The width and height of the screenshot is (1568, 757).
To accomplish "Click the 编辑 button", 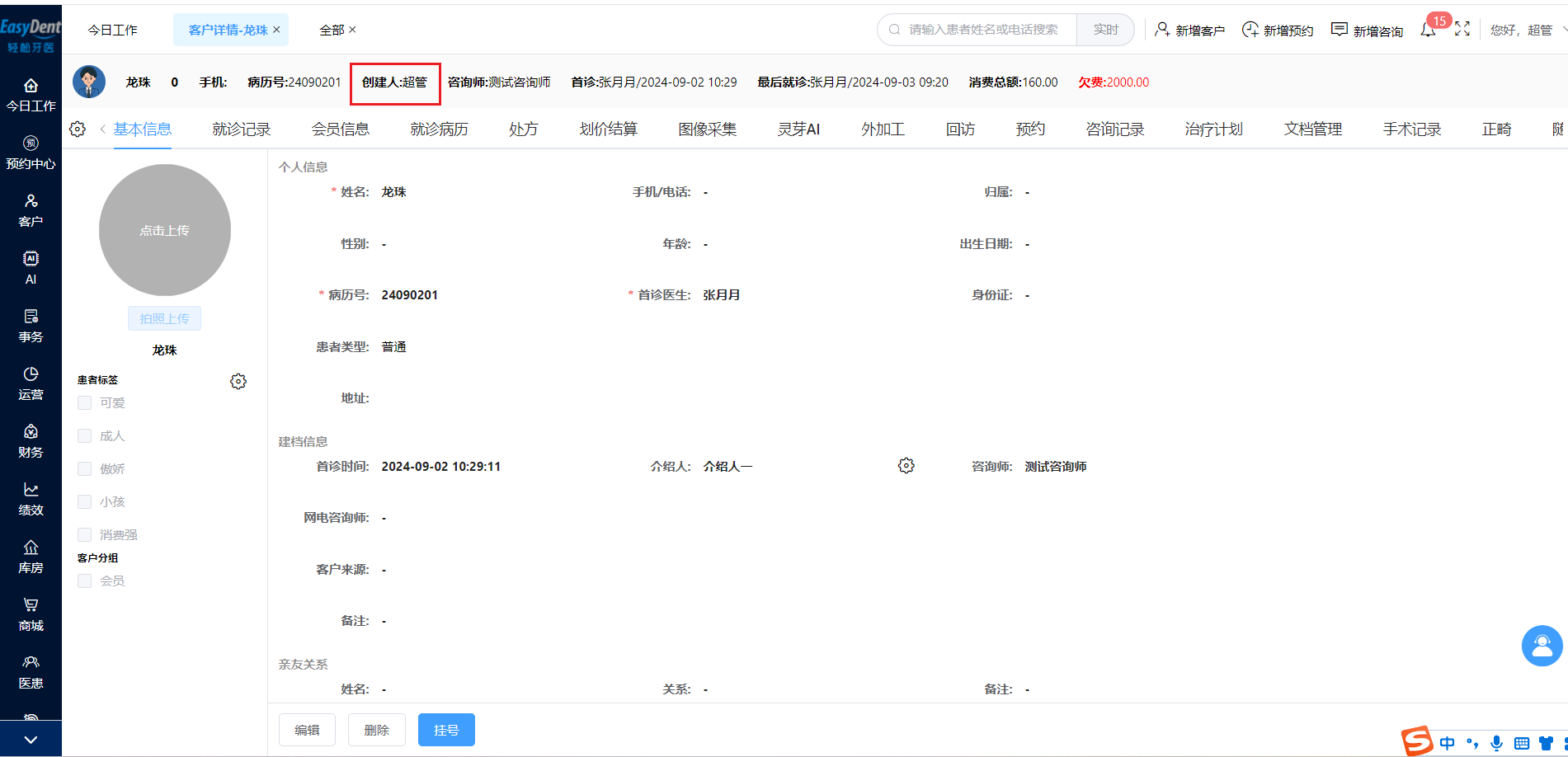I will pyautogui.click(x=307, y=730).
